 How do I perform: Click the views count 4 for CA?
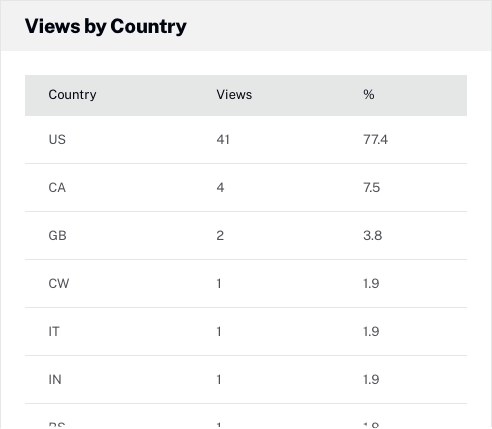220,188
